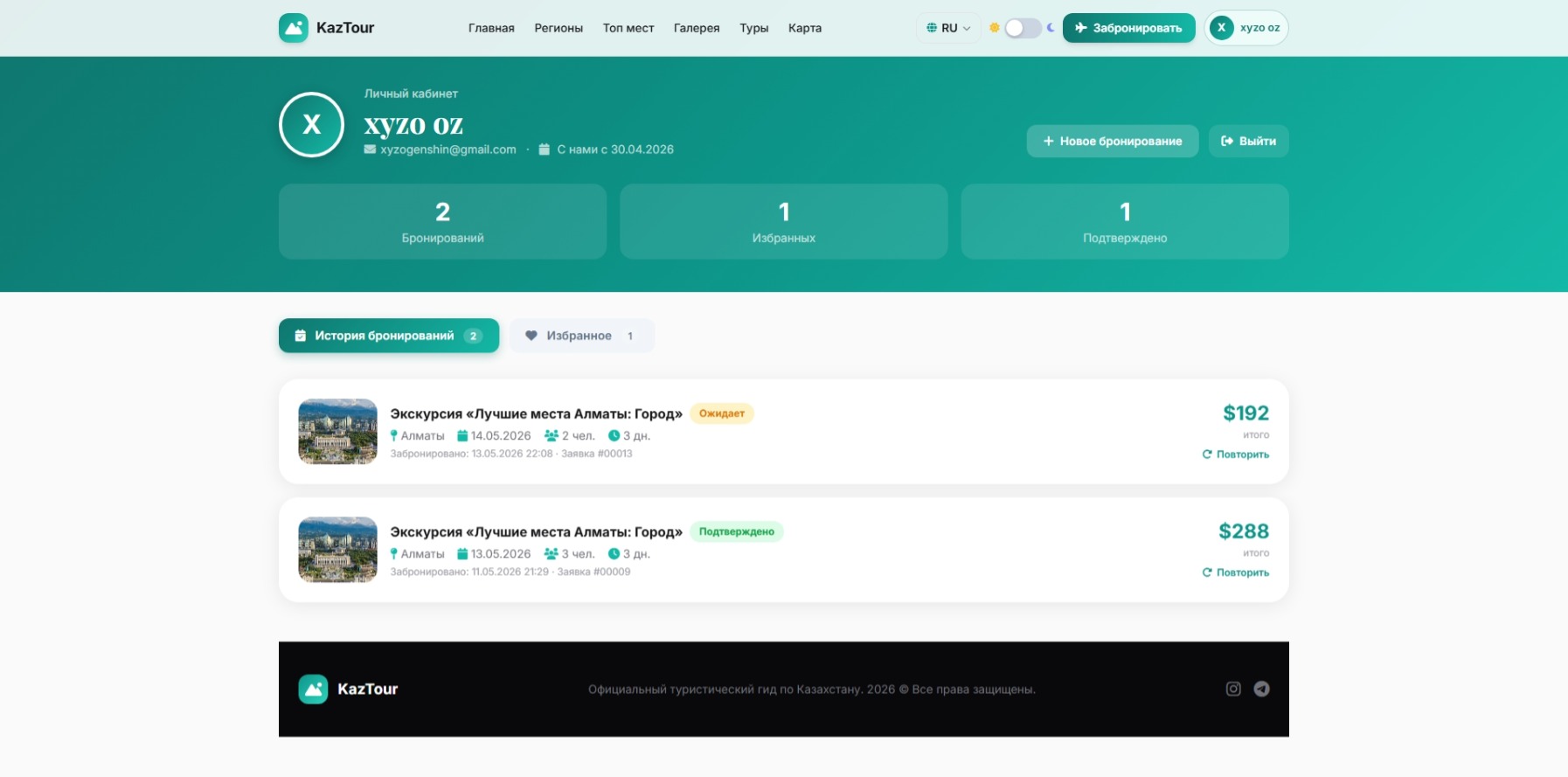Click the Забронировать header button
This screenshot has height=777, width=1568.
point(1129,28)
